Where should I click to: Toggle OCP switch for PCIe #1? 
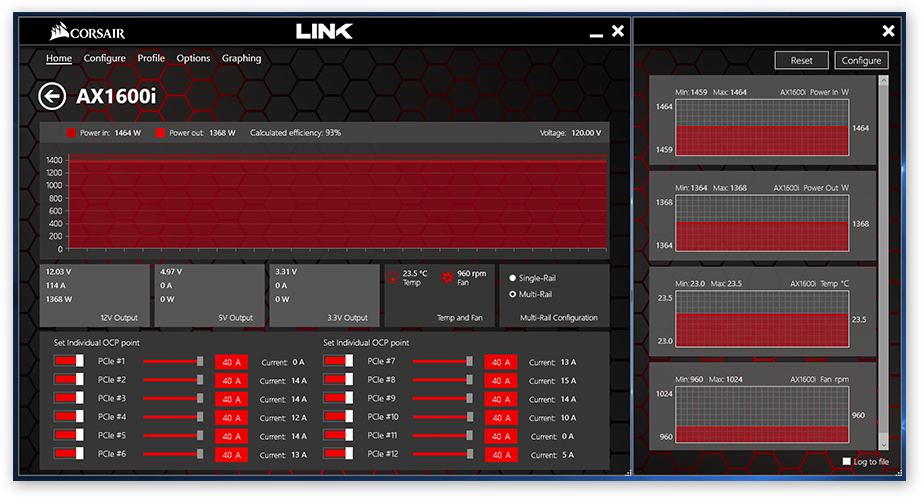[x=68, y=361]
